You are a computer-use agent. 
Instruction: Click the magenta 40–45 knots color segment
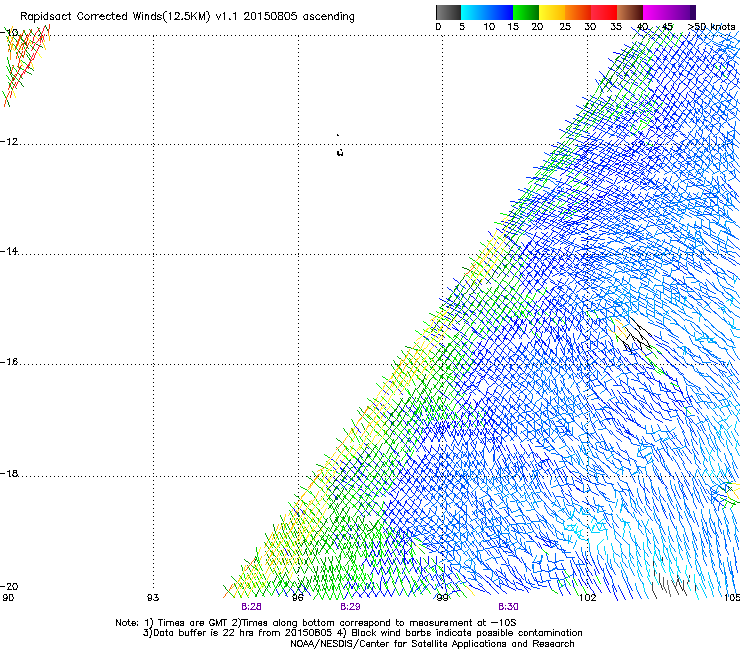pos(656,12)
